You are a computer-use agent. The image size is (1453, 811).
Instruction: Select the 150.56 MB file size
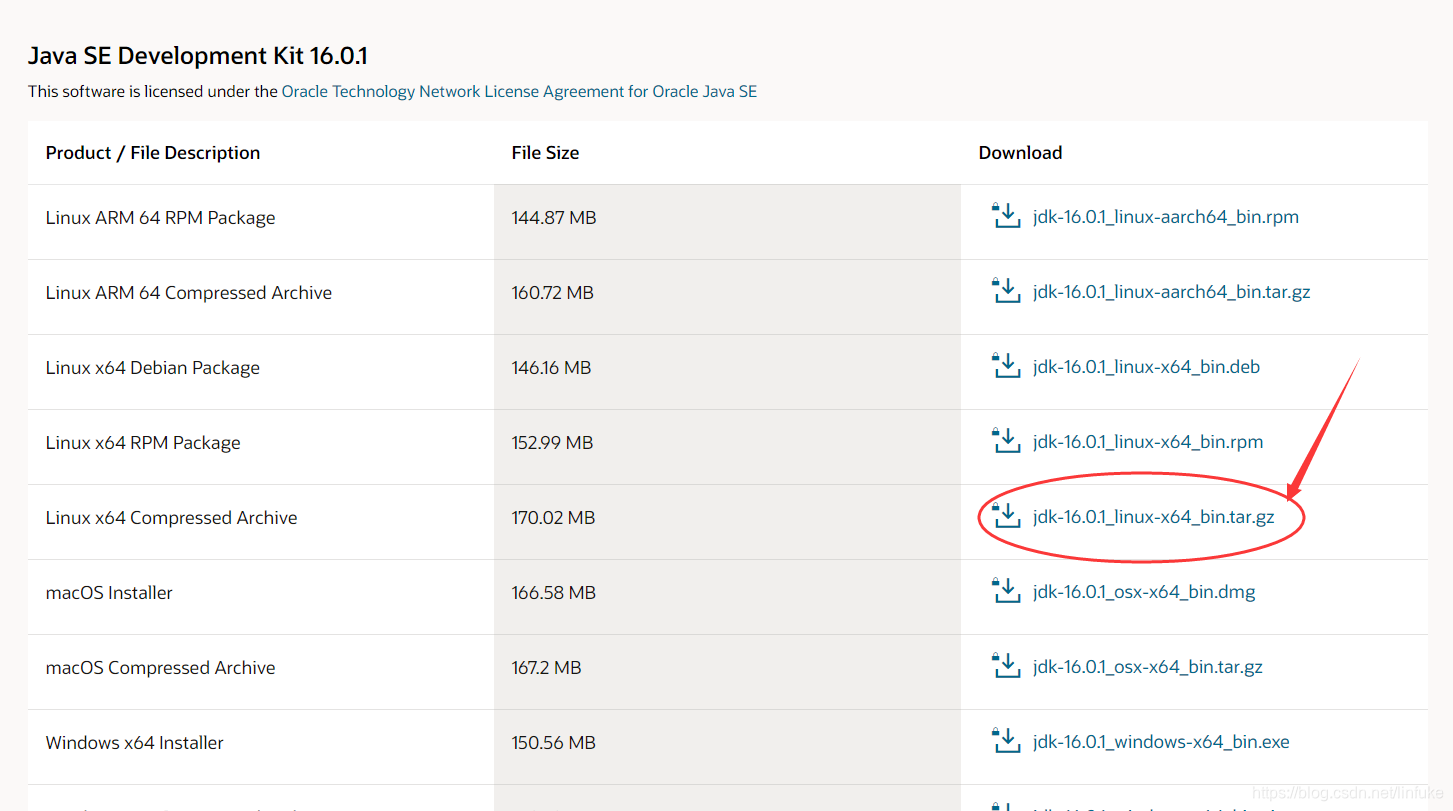coord(554,743)
